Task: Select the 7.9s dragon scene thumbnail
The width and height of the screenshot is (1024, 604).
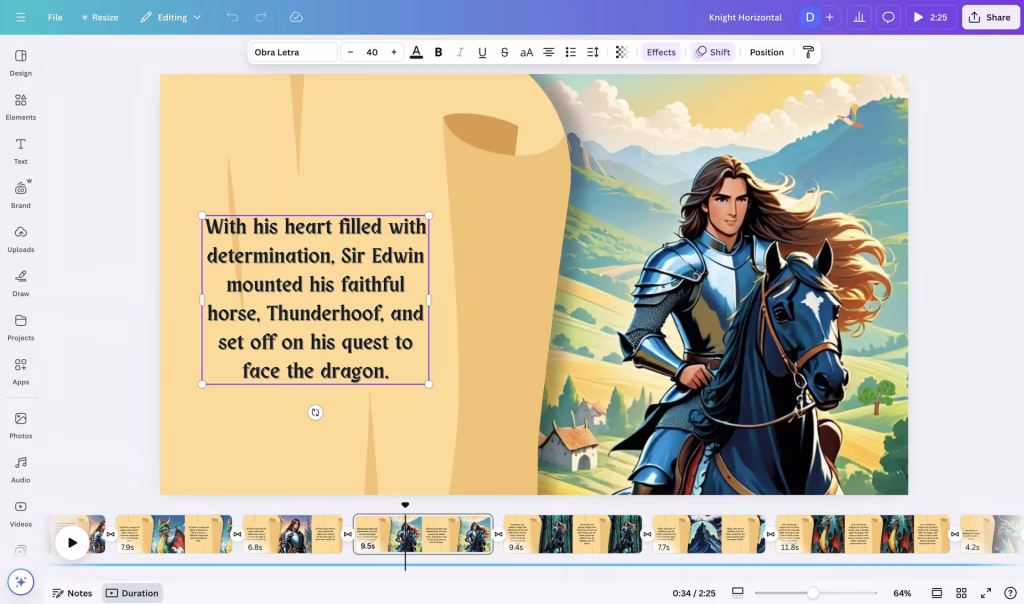Action: (x=174, y=534)
